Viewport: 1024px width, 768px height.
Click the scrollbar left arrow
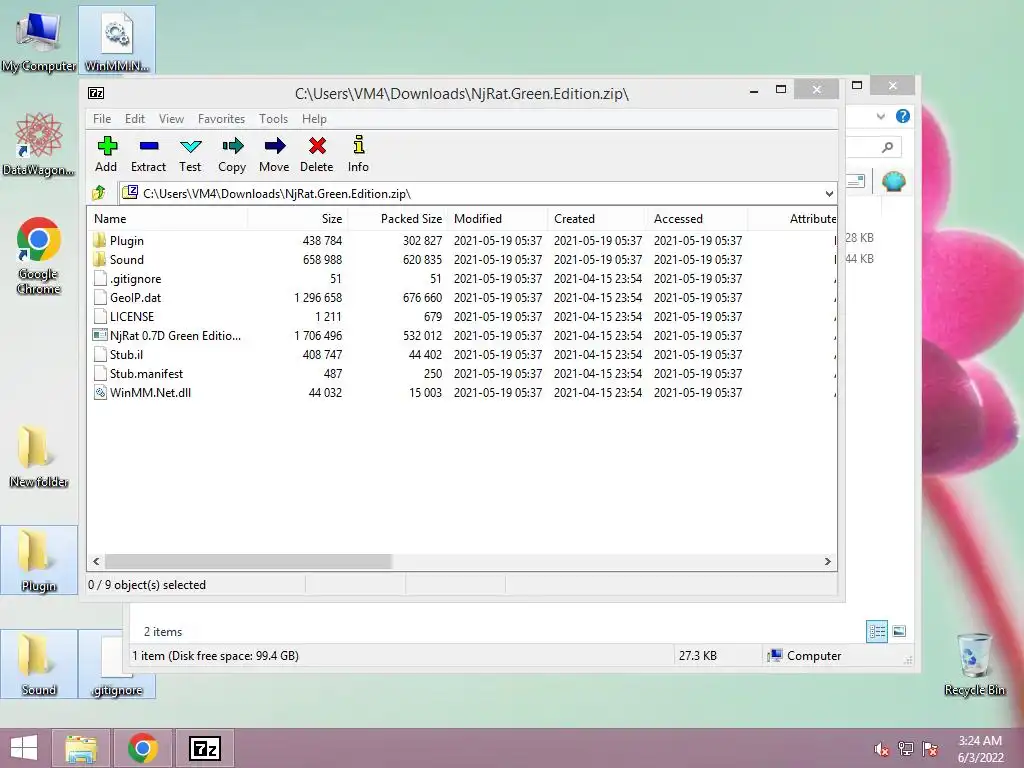point(97,562)
